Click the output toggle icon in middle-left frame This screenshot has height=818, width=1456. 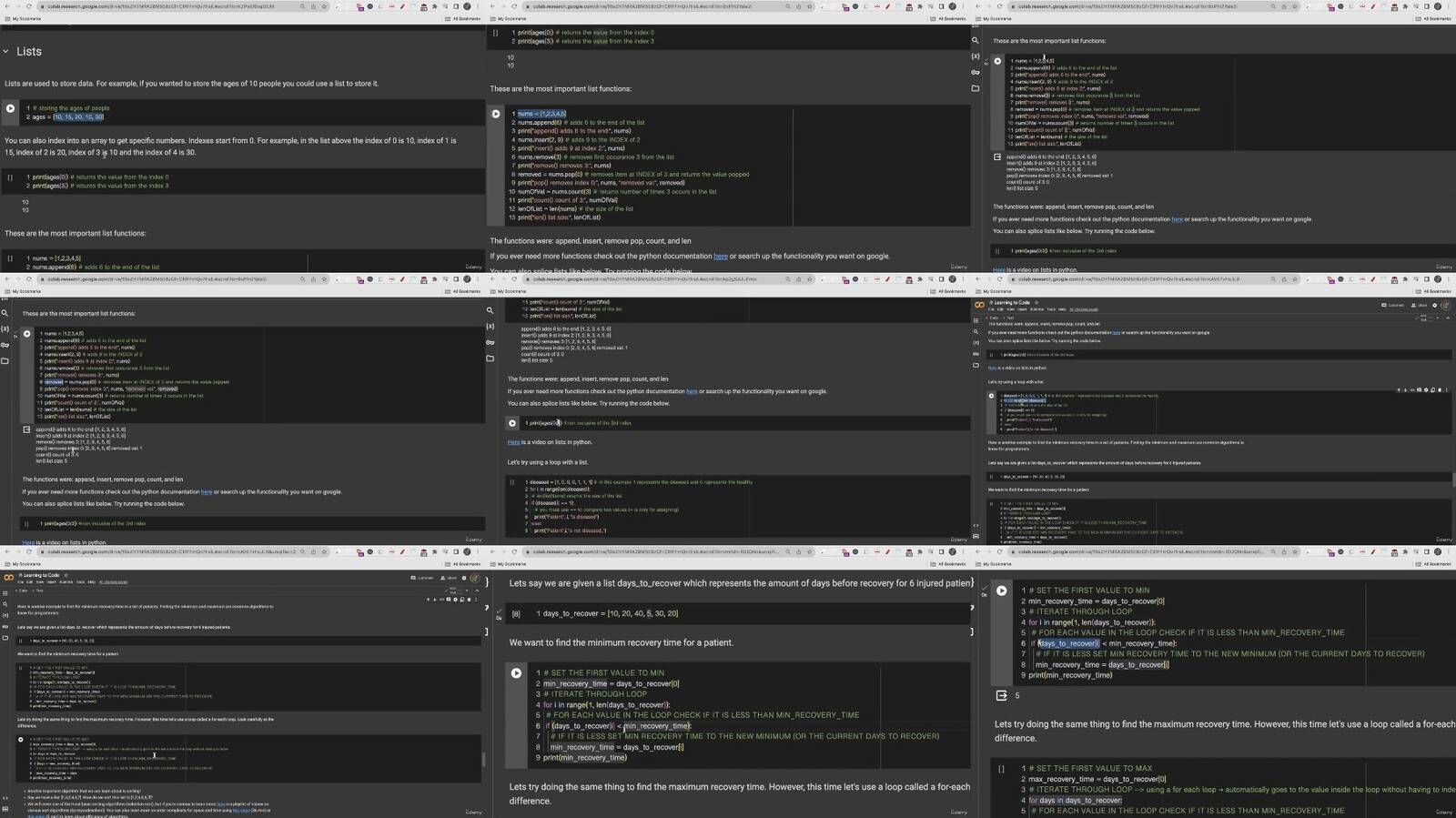click(x=26, y=429)
